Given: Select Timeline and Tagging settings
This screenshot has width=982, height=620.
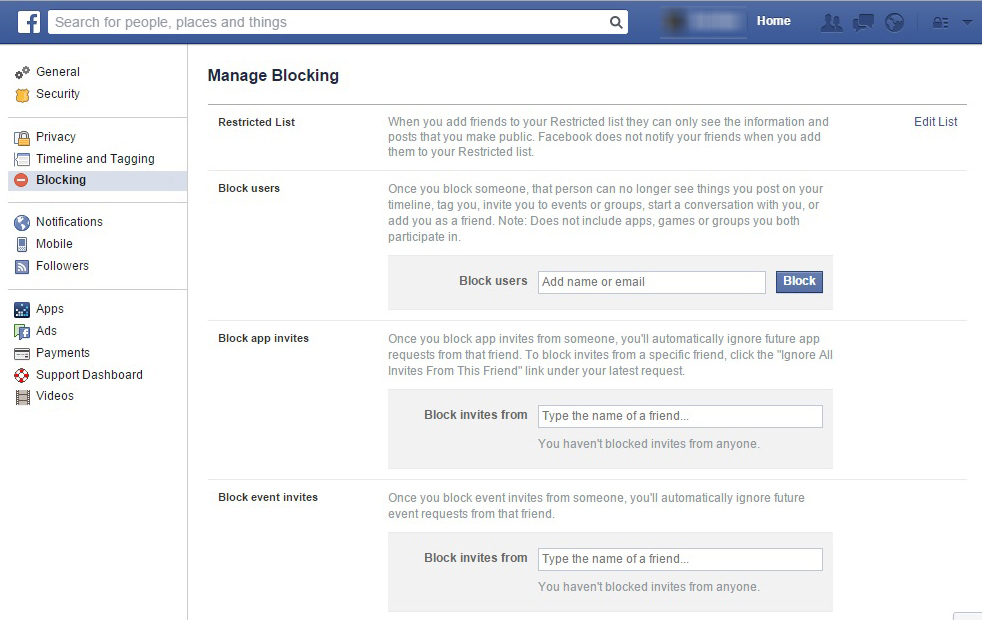Looking at the screenshot, I should (x=95, y=158).
